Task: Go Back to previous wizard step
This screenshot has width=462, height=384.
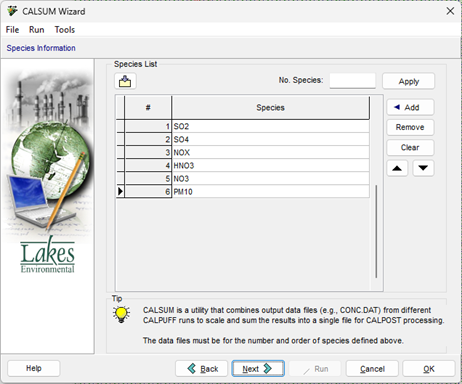Action: click(202, 369)
